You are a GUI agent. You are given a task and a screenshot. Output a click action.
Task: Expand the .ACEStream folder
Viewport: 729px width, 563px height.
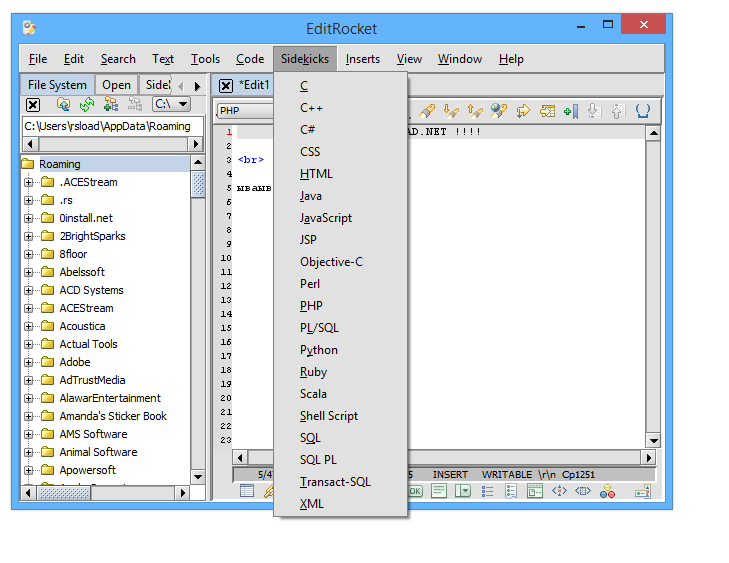tap(29, 182)
